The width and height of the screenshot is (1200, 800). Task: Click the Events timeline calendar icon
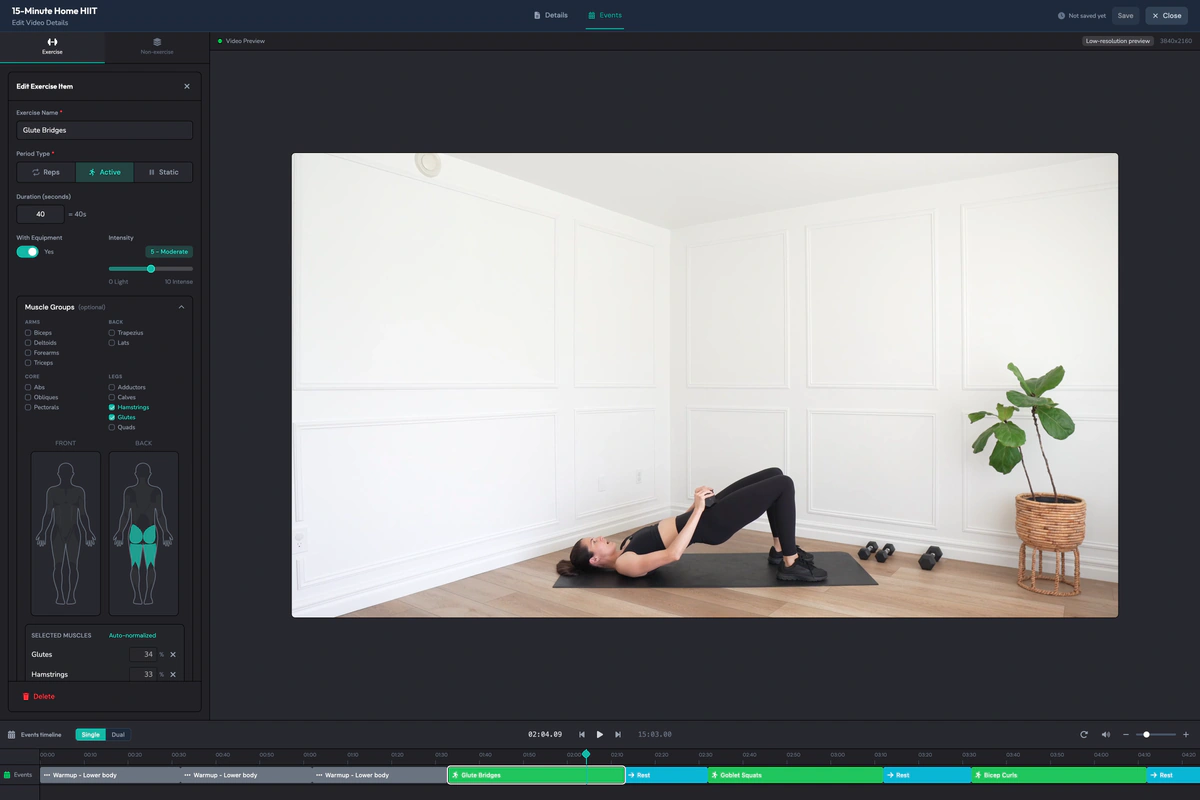(11, 734)
